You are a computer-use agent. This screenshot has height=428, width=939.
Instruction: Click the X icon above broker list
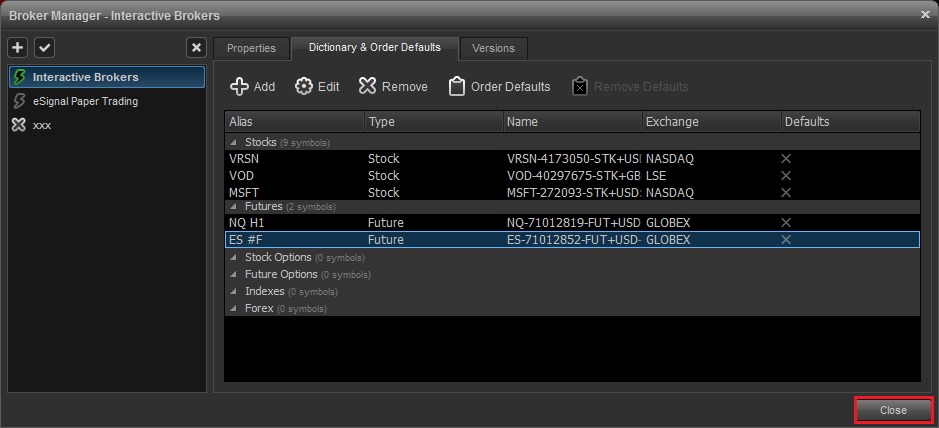(196, 47)
